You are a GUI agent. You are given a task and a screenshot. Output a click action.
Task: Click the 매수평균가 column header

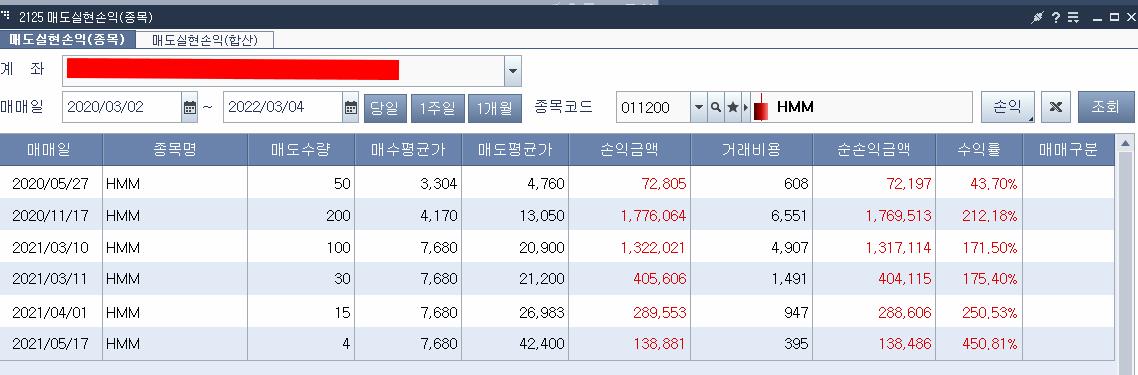(x=408, y=150)
